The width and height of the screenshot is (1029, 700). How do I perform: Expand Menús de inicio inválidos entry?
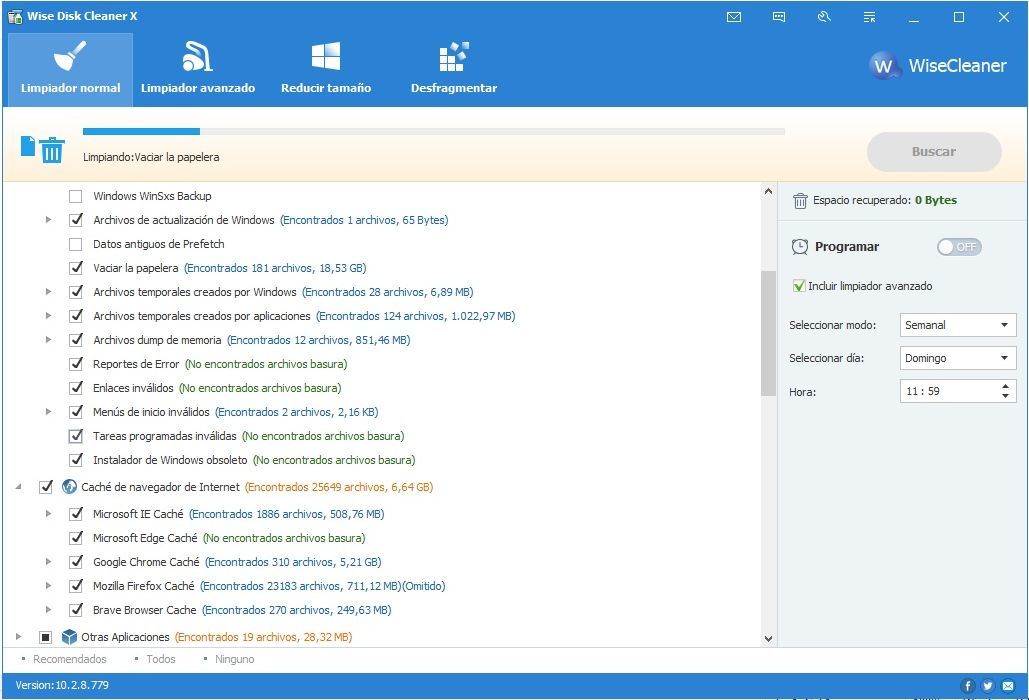(x=49, y=412)
